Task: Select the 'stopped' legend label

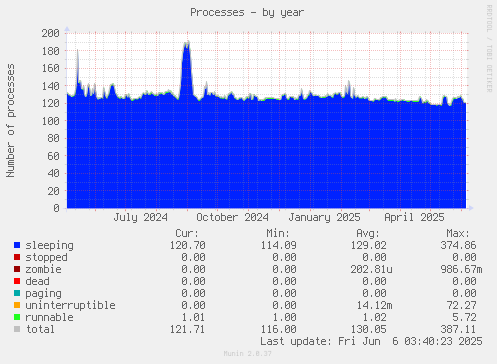Action: [x=46, y=257]
